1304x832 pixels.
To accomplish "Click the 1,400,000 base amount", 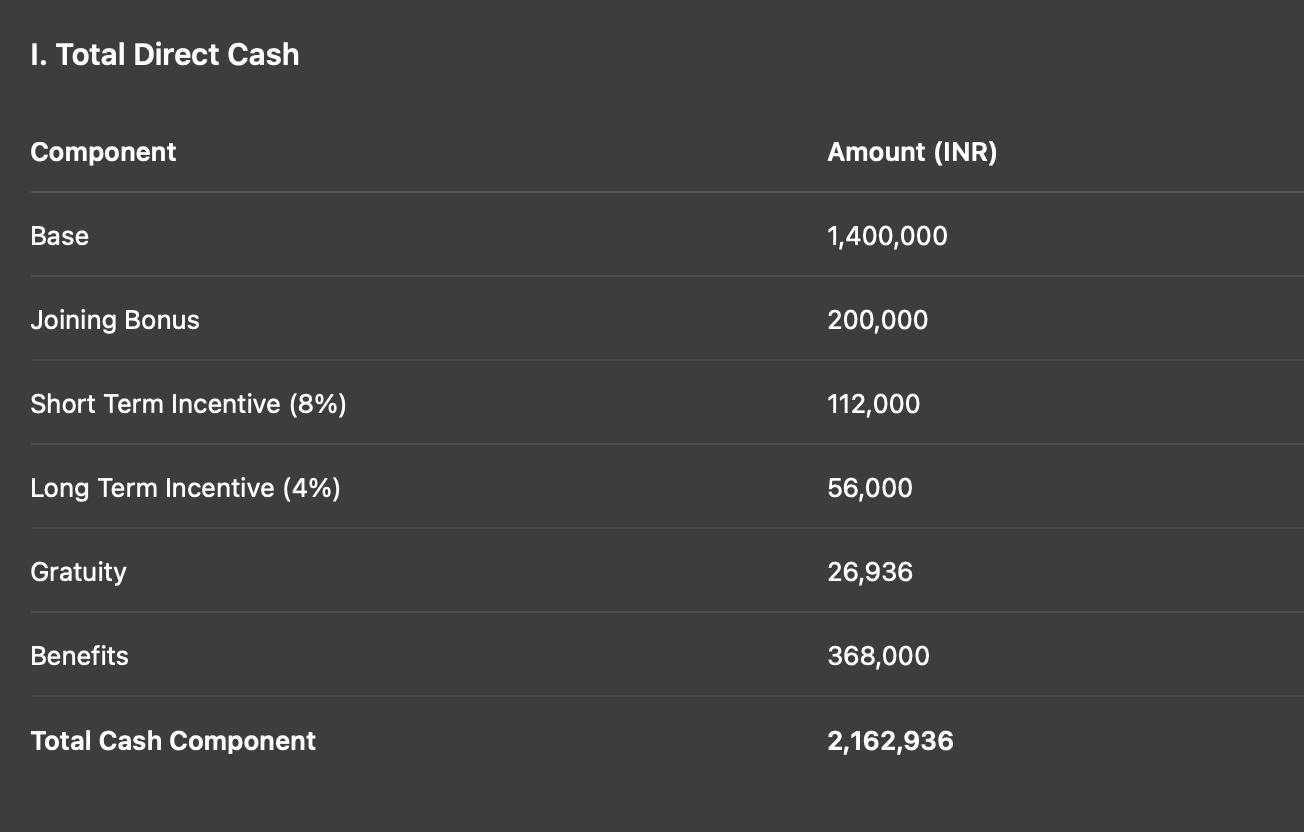I will coord(887,236).
